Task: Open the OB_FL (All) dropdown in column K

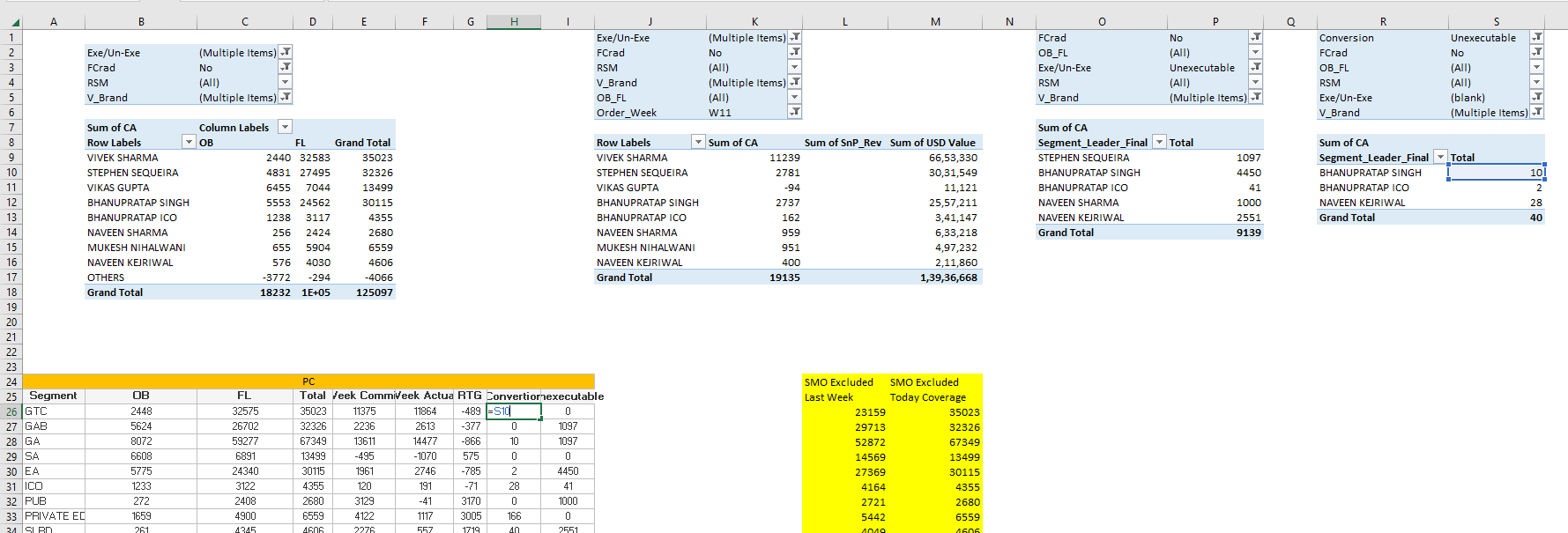Action: pos(794,98)
